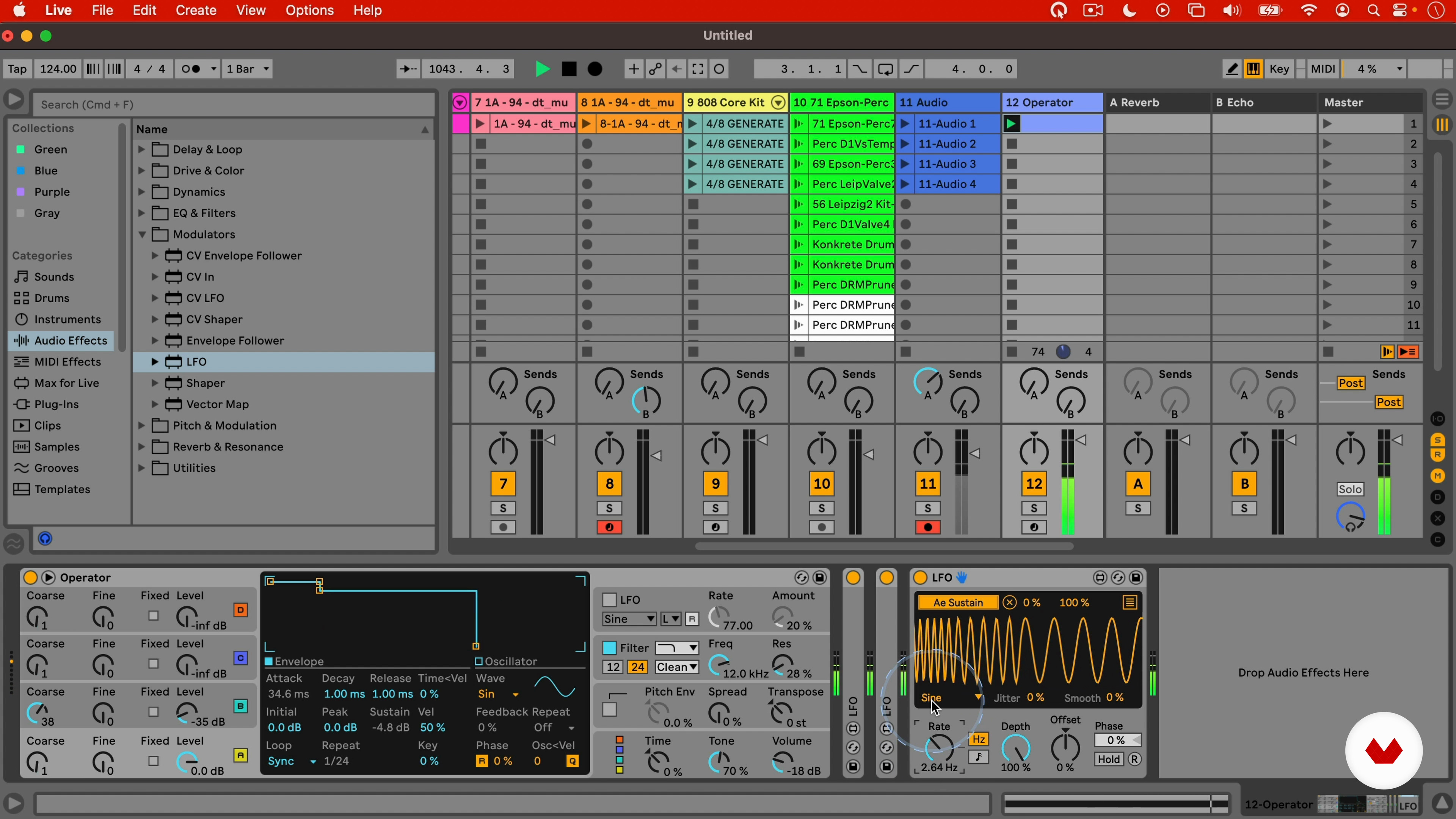Screen dimensions: 1456x819
Task: Switch LFO rate to Hz mode
Action: [978, 739]
